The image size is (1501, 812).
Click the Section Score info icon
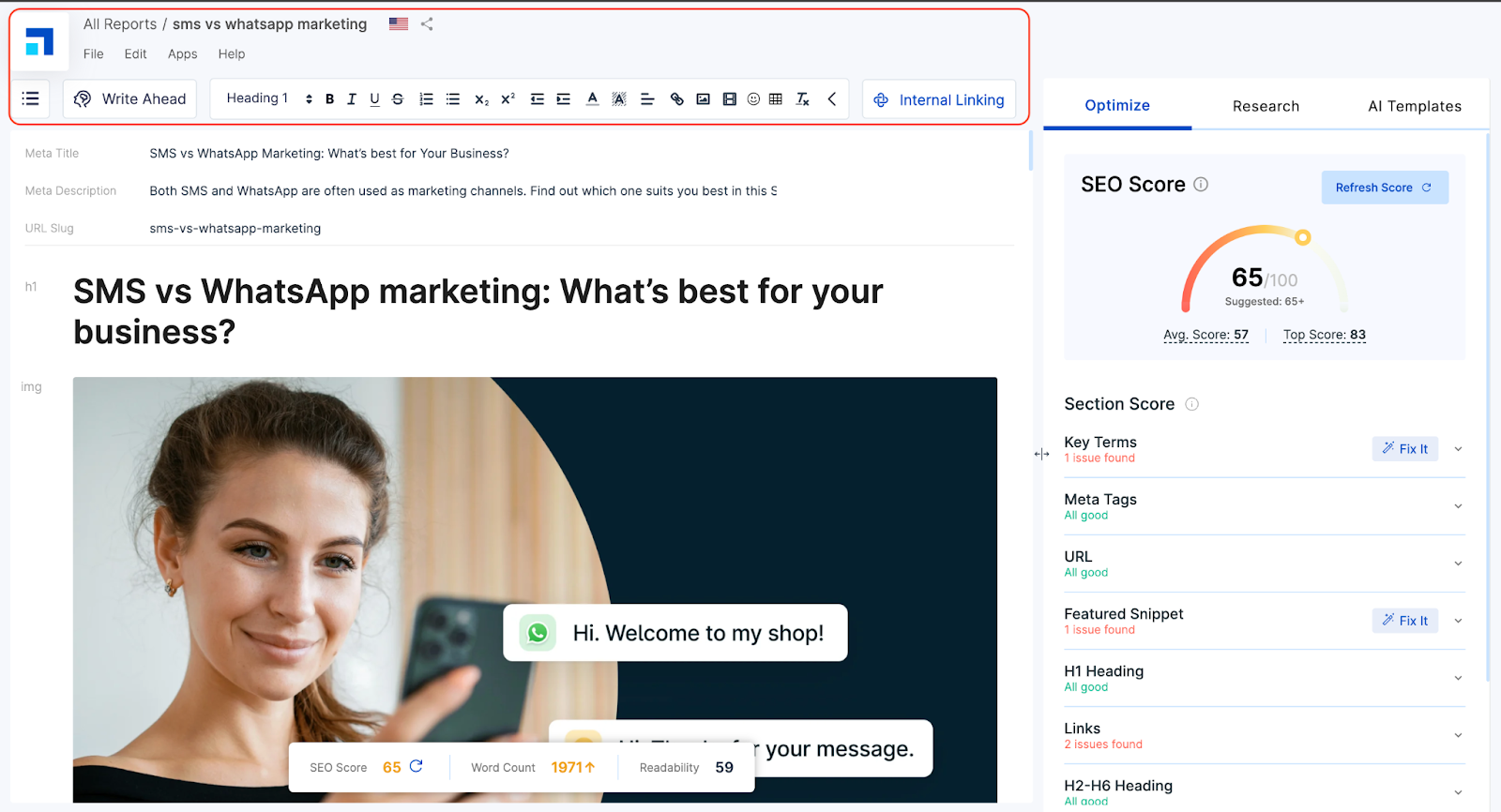(x=1191, y=404)
